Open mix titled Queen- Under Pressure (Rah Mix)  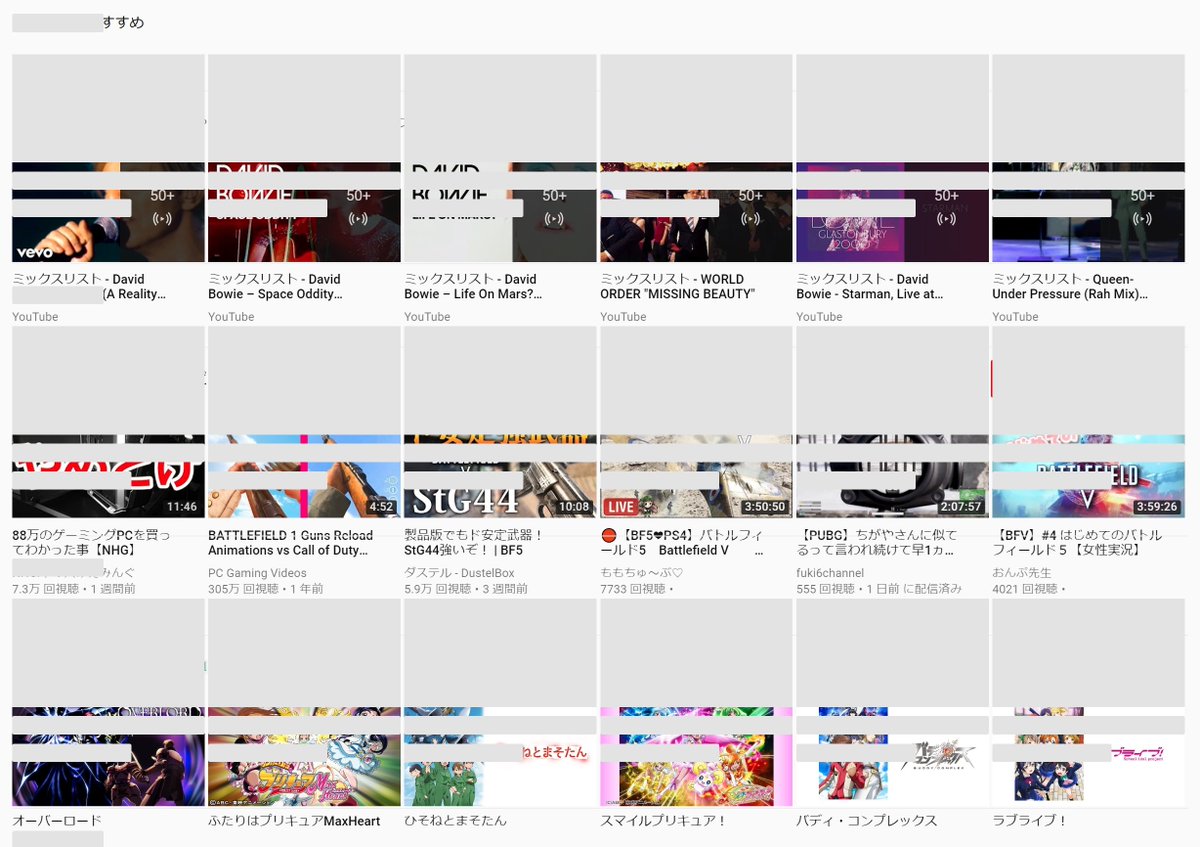coord(1070,287)
